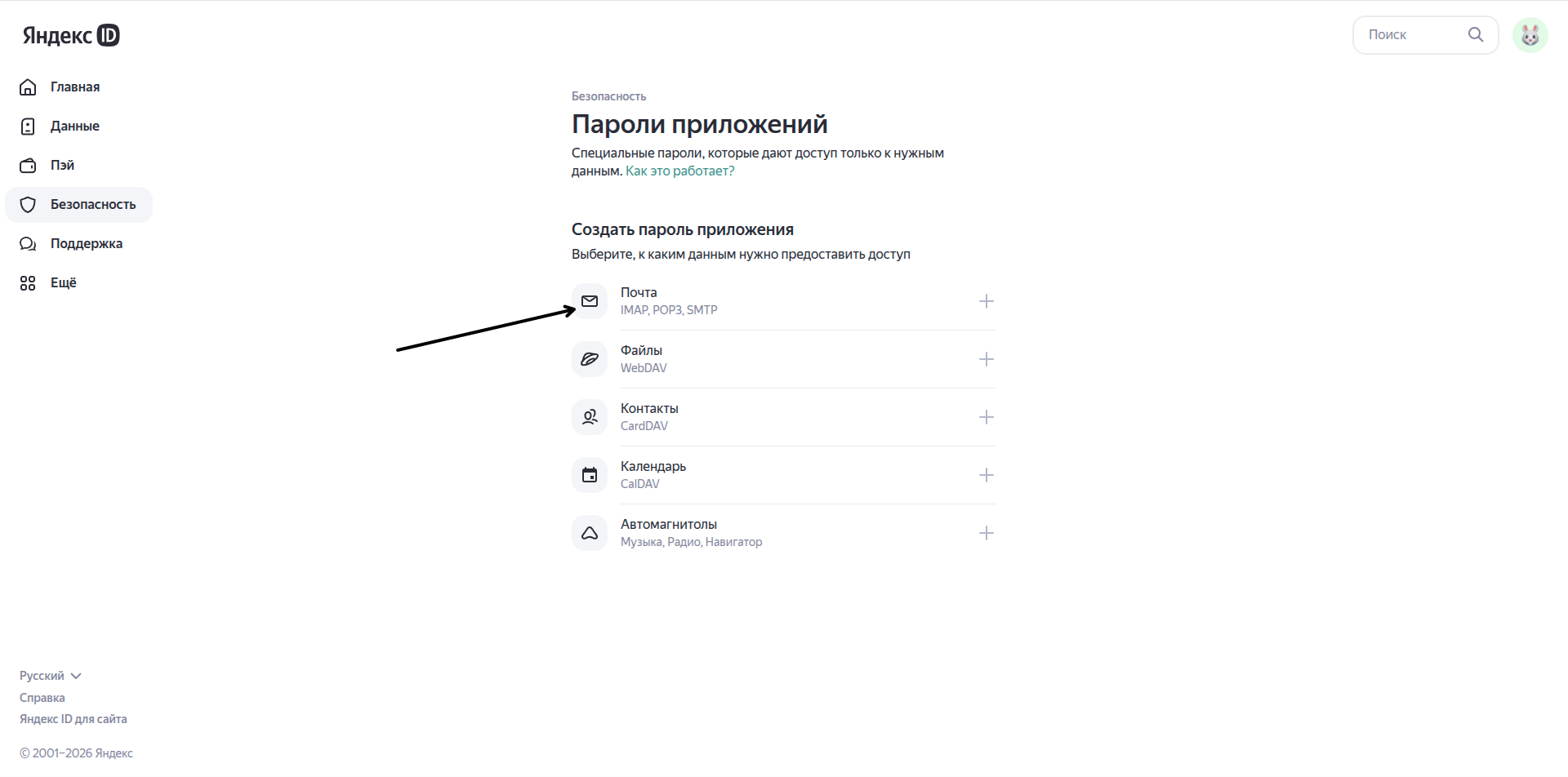Image resolution: width=1568 pixels, height=777 pixels.
Task: Click the Главная home icon
Action: pos(28,87)
